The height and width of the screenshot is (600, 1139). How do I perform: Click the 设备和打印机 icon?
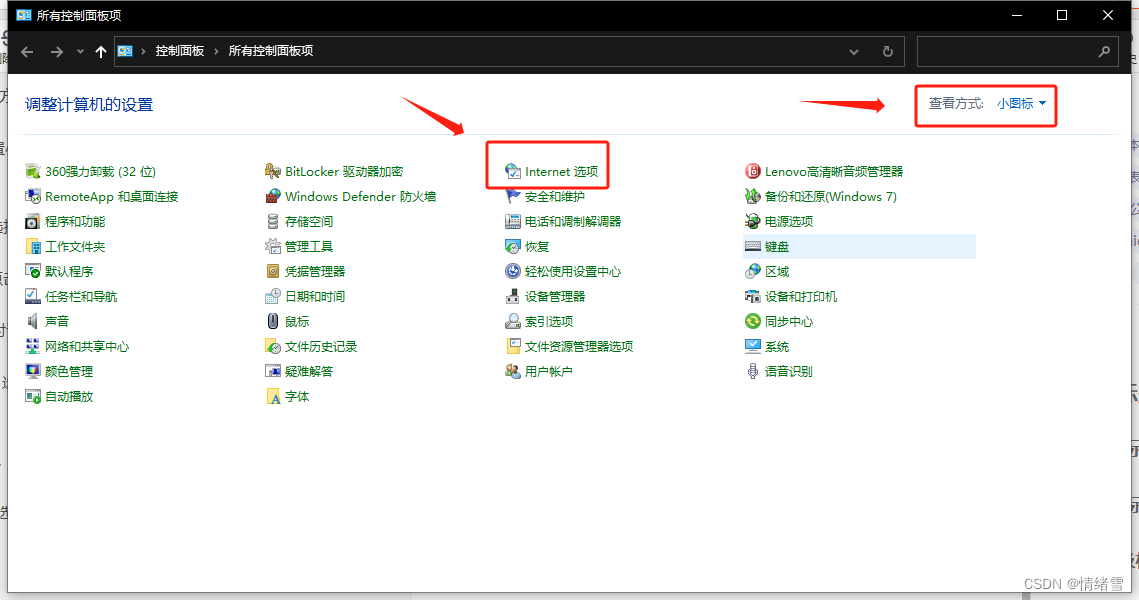click(753, 296)
